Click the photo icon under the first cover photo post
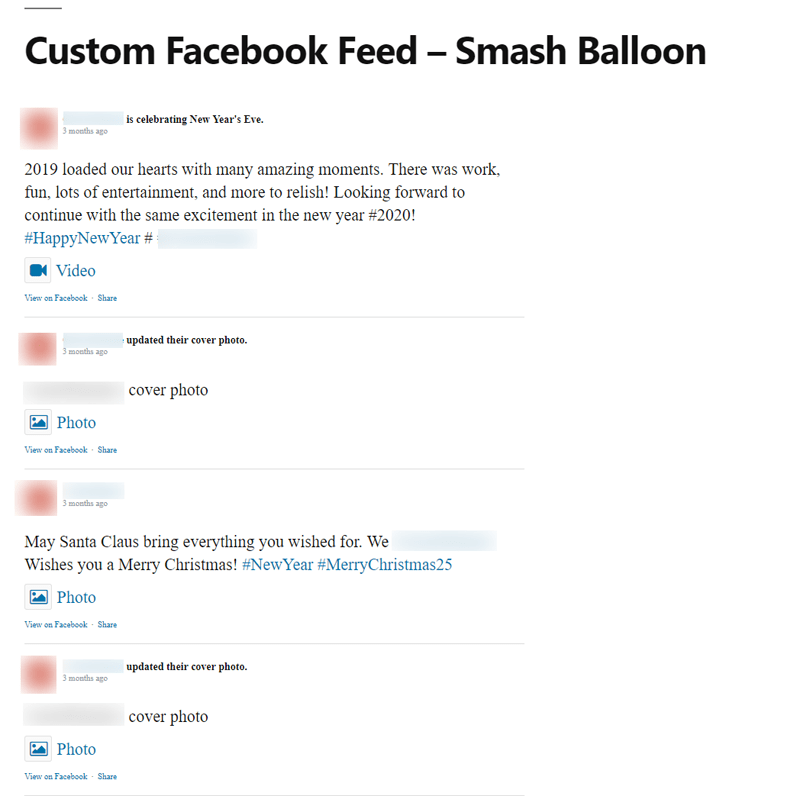 click(36, 422)
